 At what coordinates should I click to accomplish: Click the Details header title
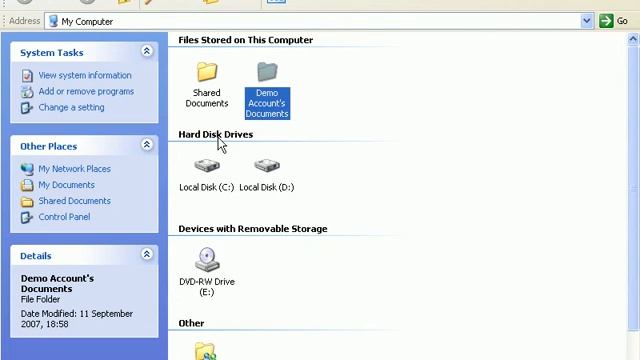point(36,256)
